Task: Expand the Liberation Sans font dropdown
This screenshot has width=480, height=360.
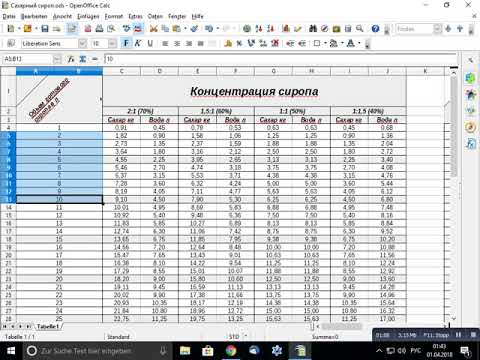Action: [x=82, y=43]
